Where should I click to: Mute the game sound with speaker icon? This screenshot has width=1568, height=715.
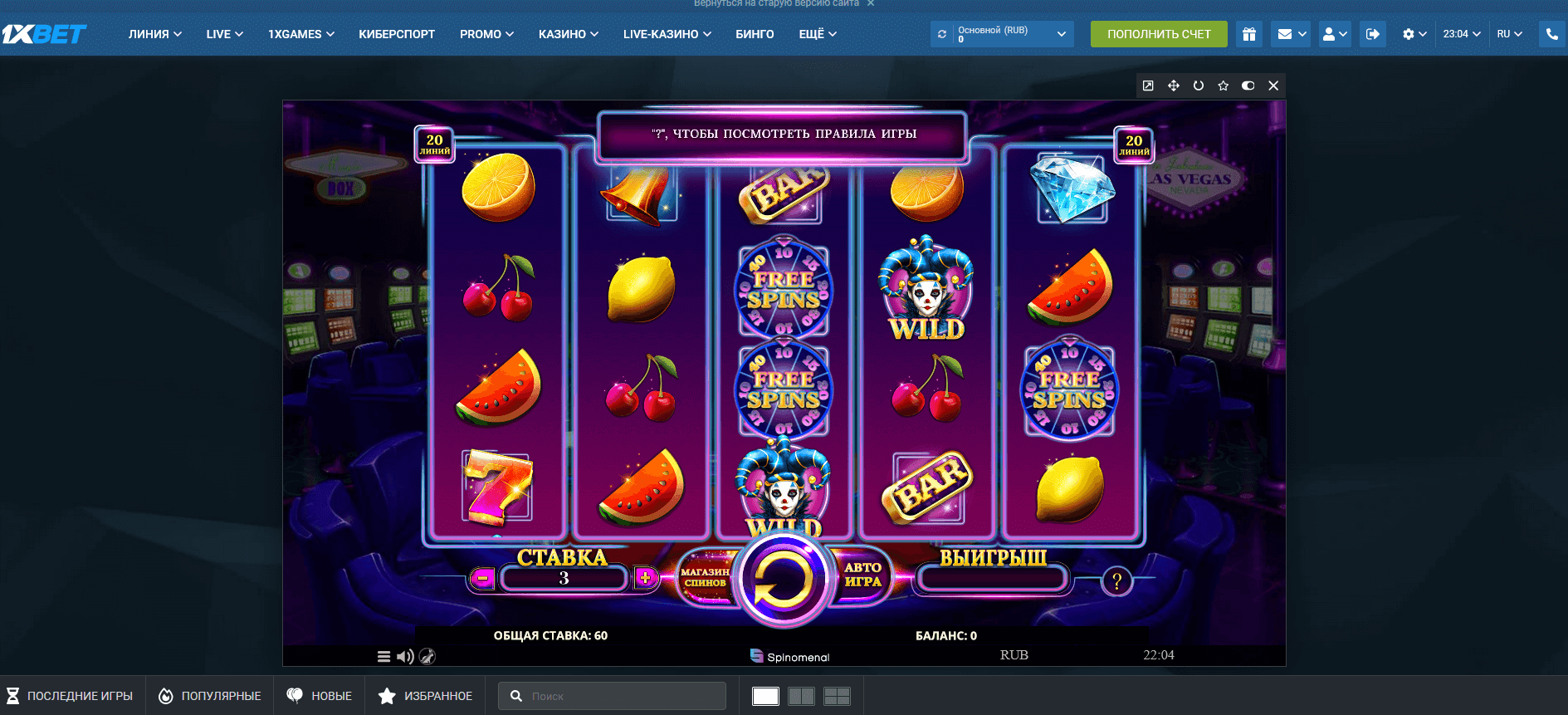tap(405, 657)
